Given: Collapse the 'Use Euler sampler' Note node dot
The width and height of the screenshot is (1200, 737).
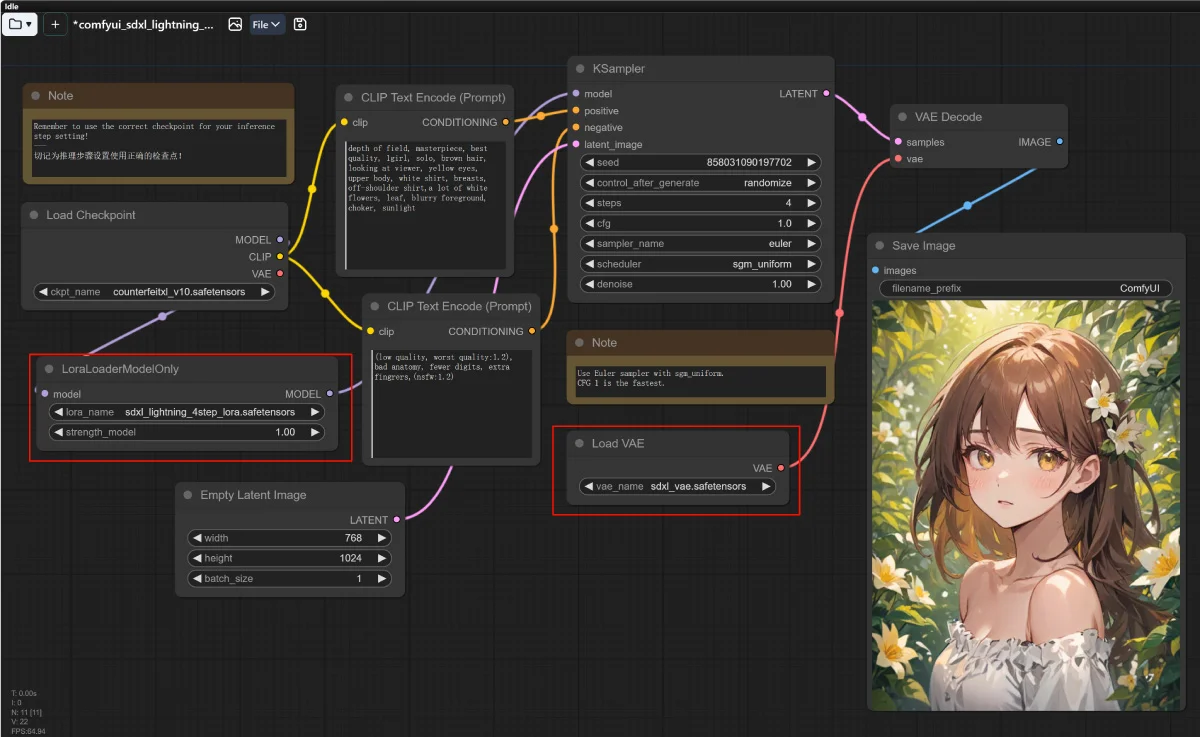Looking at the screenshot, I should (579, 343).
